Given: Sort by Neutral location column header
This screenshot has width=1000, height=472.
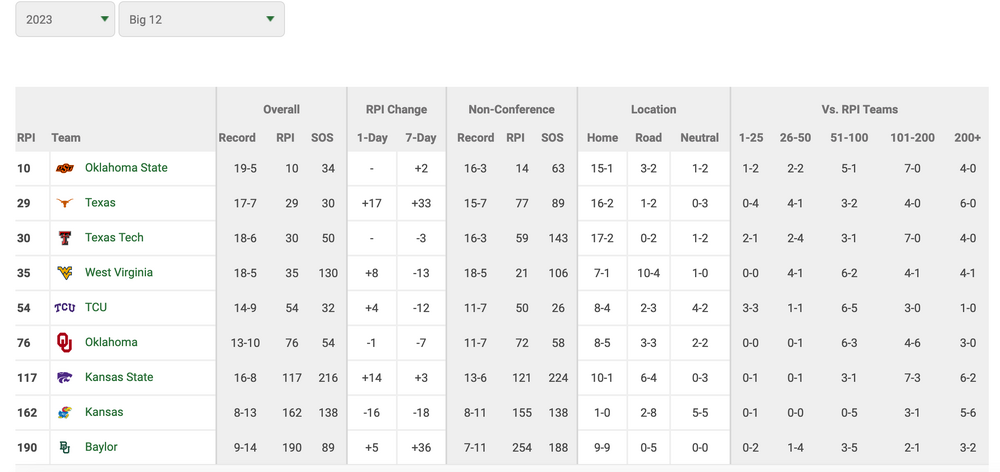Looking at the screenshot, I should click(x=699, y=138).
